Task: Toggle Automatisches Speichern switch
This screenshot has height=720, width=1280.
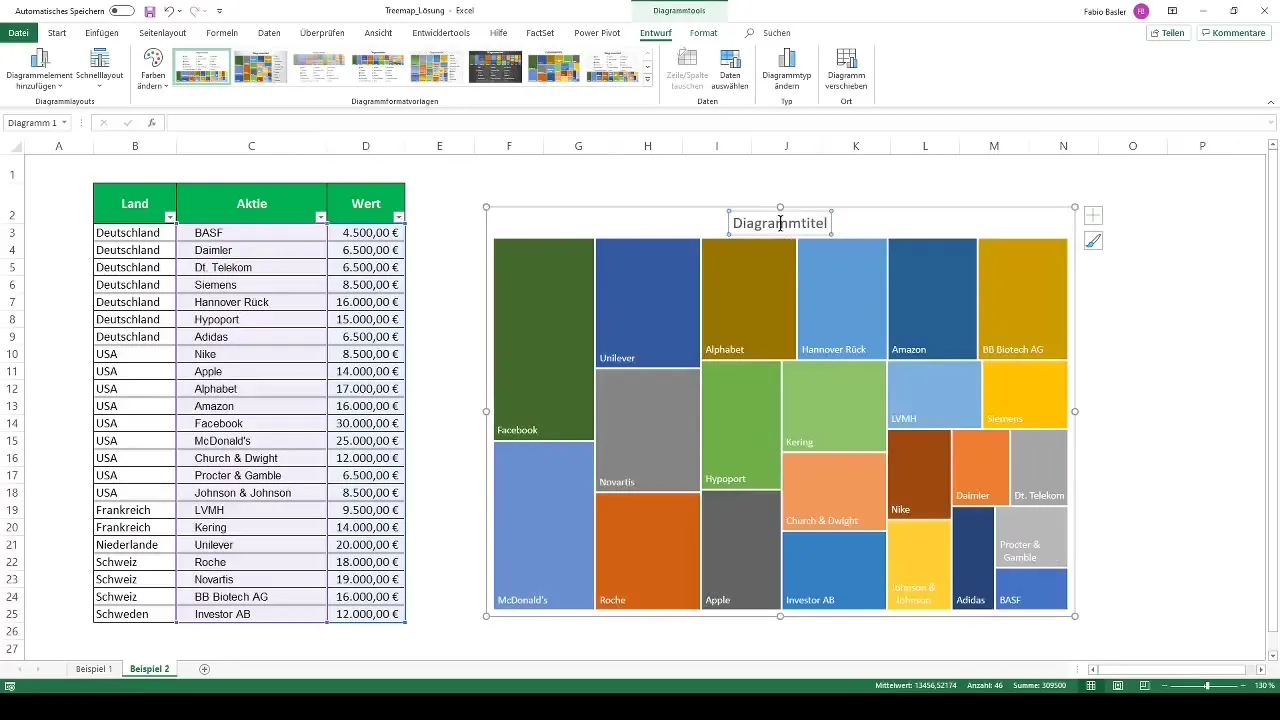Action: point(122,11)
